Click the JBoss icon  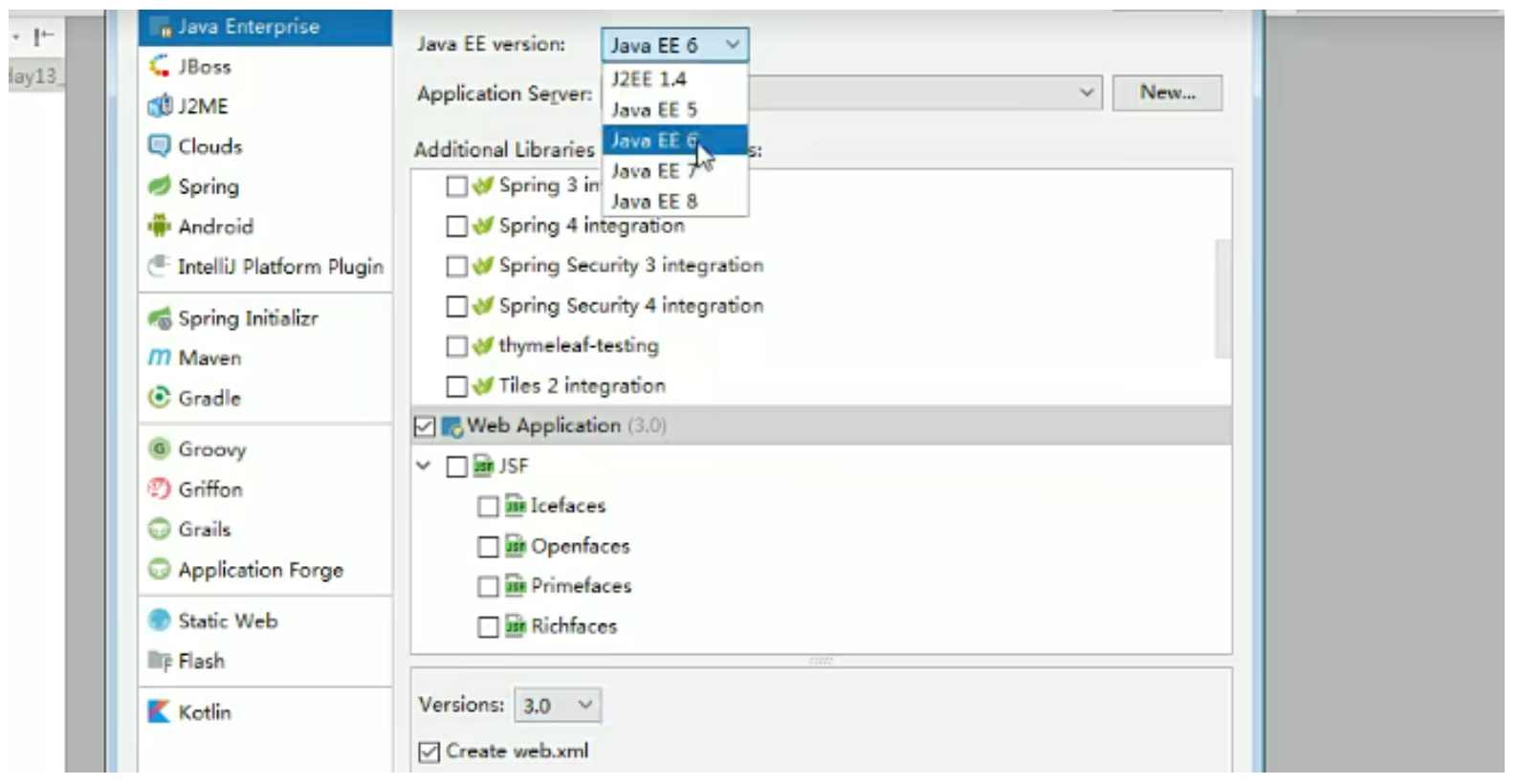coord(160,66)
